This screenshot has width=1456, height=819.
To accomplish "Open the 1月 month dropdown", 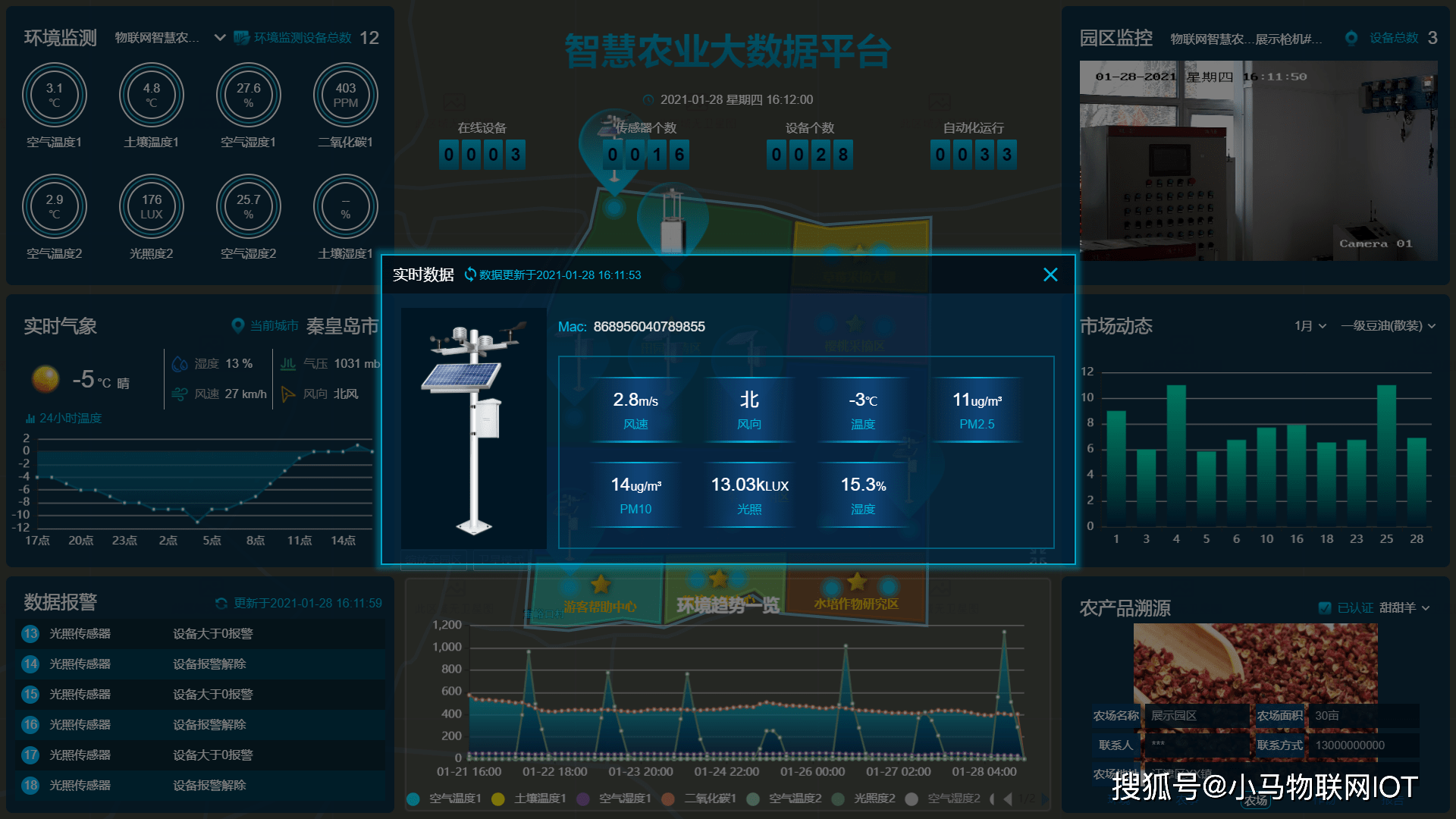I will (x=1310, y=326).
